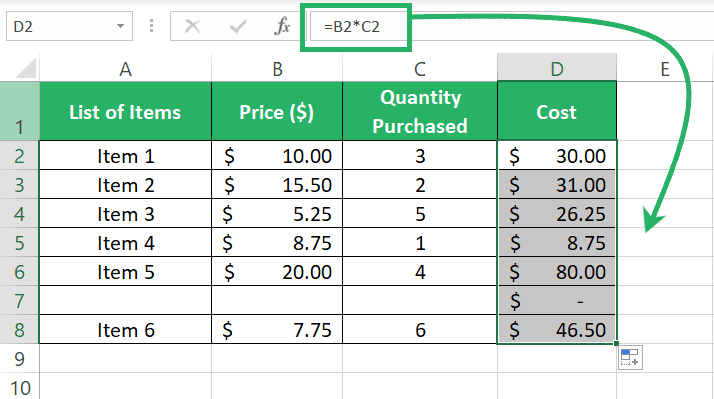The image size is (714, 399).
Task: Click the Select All corner triangle
Action: (x=26, y=69)
